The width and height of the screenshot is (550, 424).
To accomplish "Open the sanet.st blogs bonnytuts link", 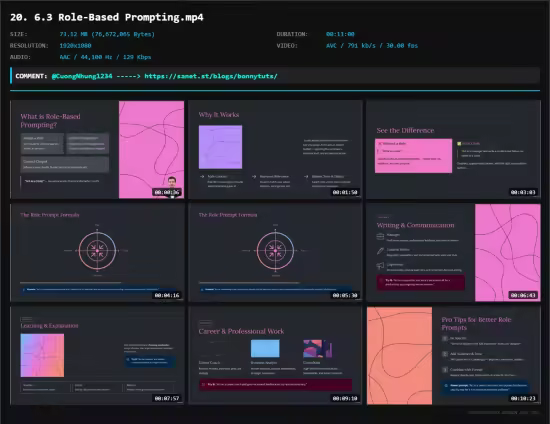I will click(211, 76).
